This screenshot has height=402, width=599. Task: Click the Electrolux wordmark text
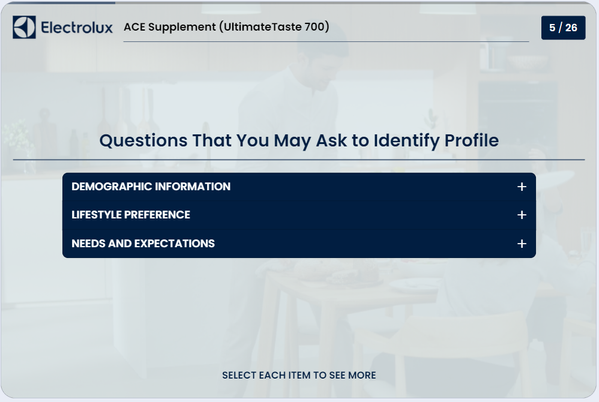[x=76, y=28]
